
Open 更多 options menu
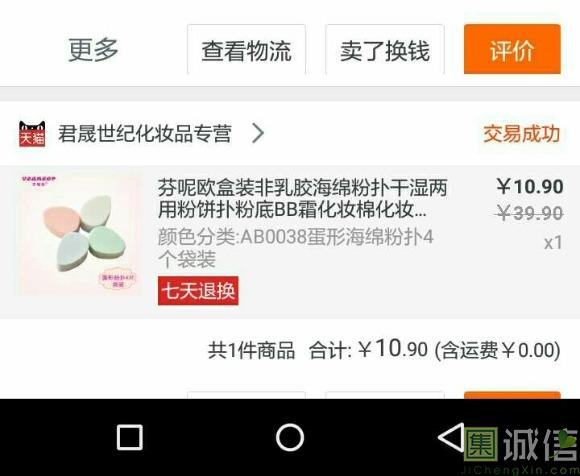93,50
